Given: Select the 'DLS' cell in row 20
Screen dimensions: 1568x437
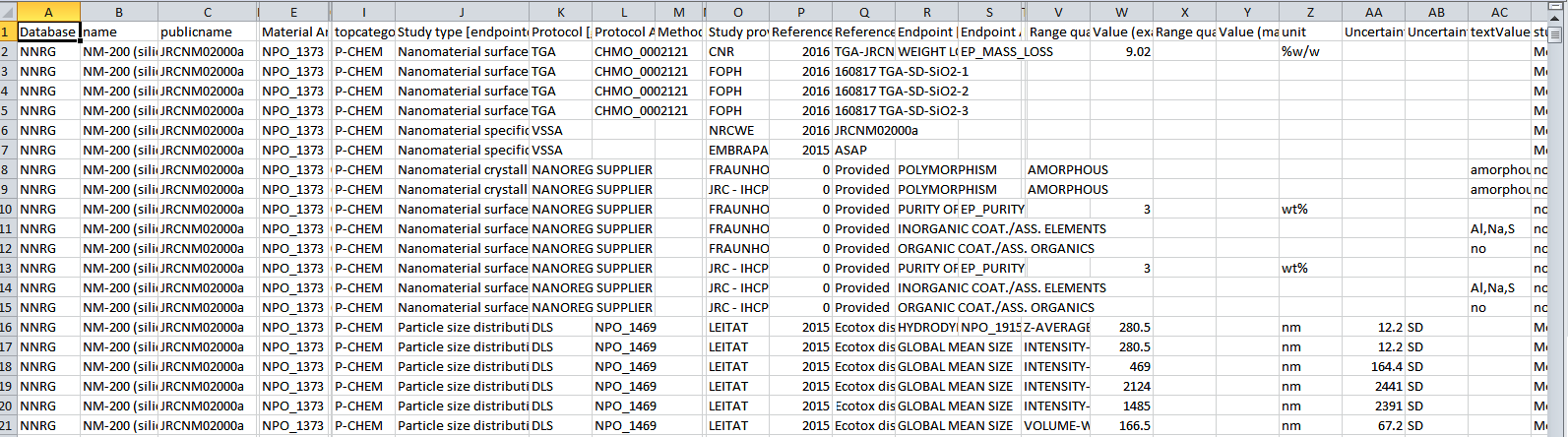Looking at the screenshot, I should click(561, 406).
